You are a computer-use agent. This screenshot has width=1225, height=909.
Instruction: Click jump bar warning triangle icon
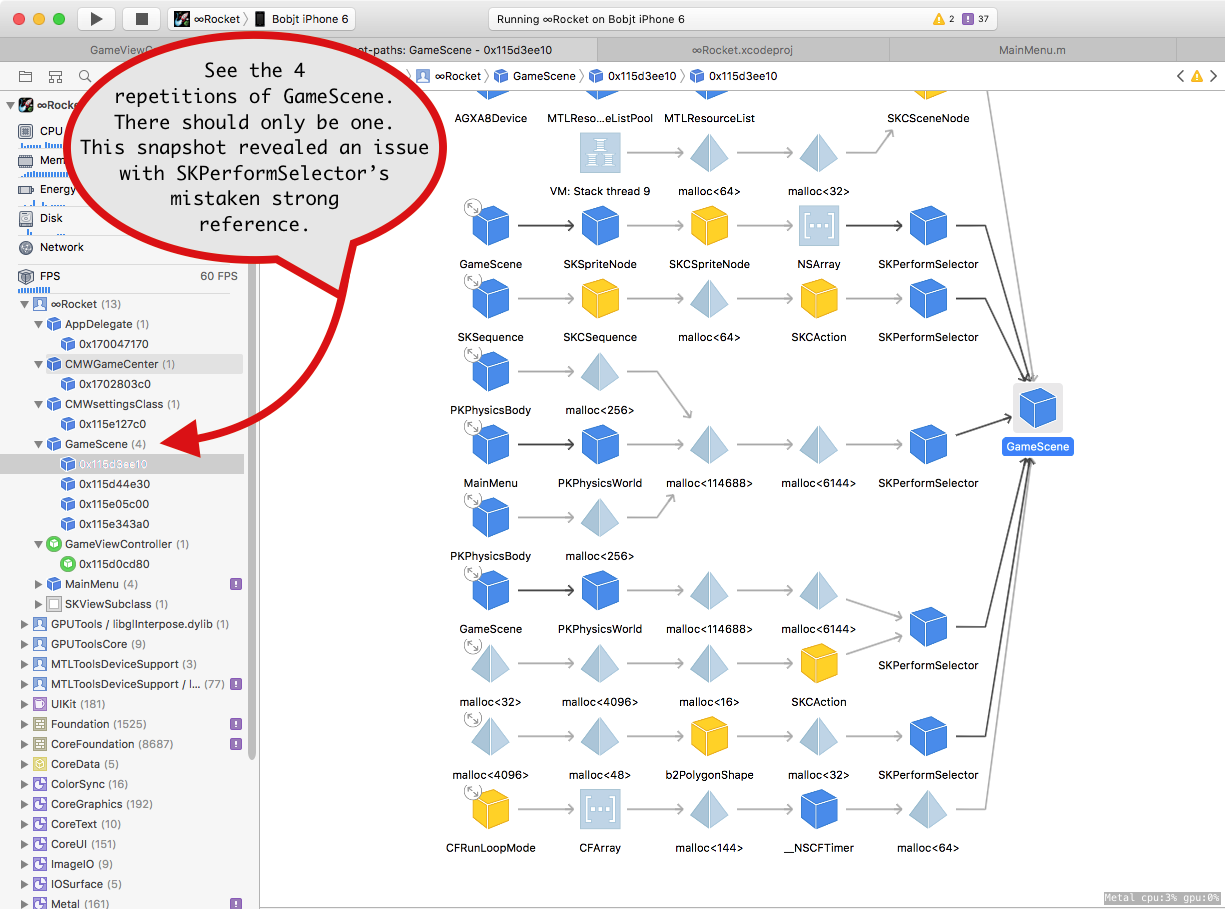tap(1197, 76)
